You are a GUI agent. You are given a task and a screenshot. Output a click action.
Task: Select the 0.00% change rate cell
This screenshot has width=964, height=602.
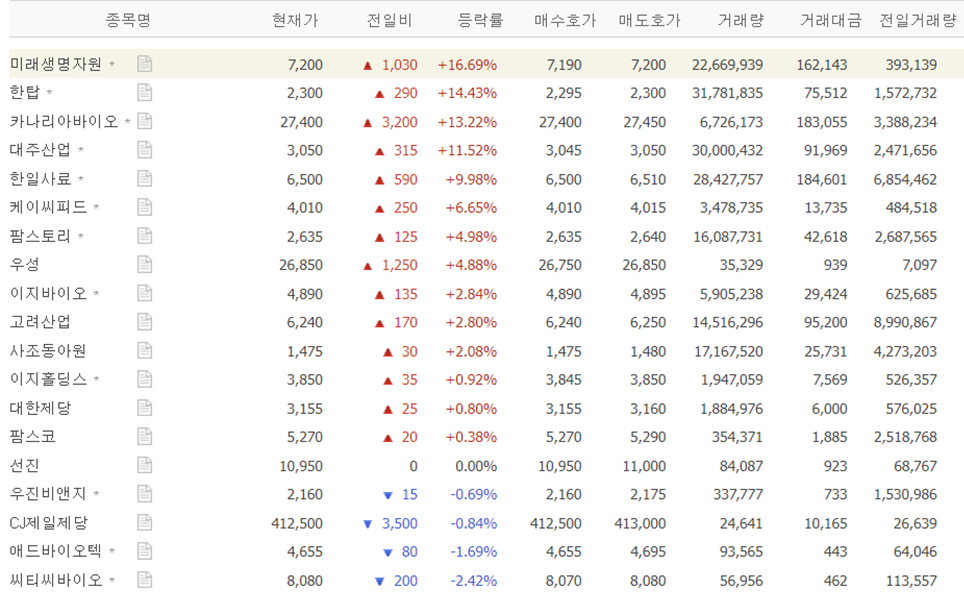click(x=476, y=466)
